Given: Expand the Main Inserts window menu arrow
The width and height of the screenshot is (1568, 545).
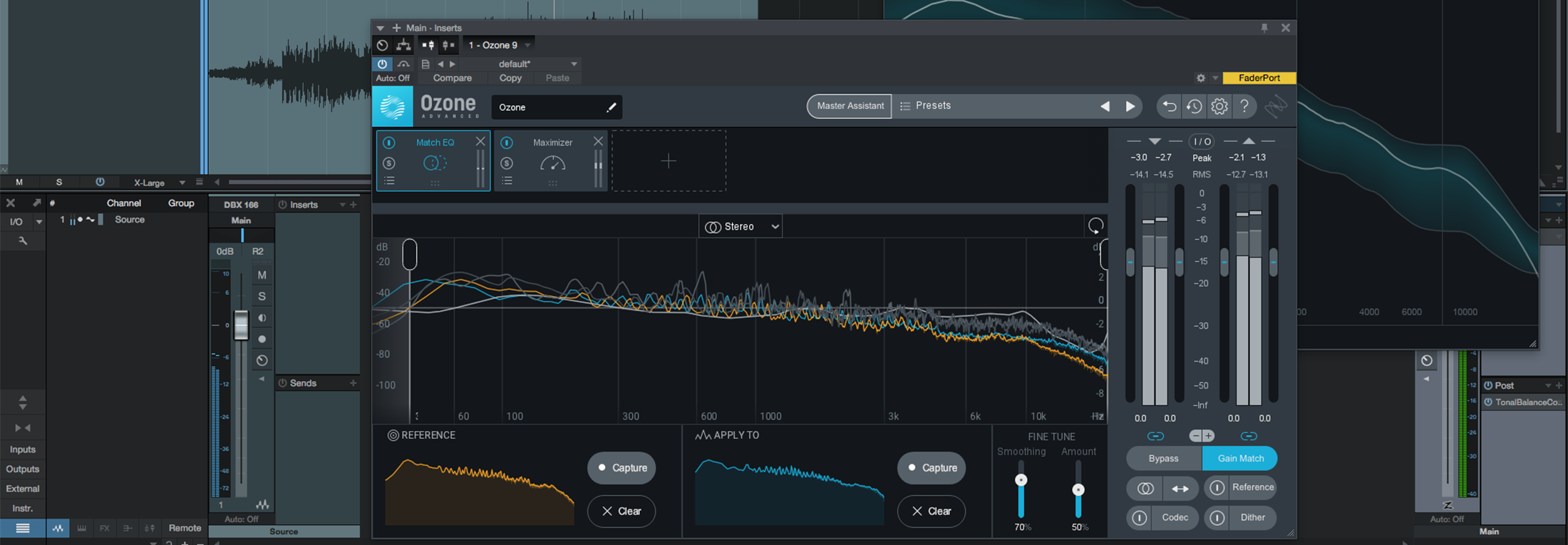Looking at the screenshot, I should pyautogui.click(x=380, y=28).
